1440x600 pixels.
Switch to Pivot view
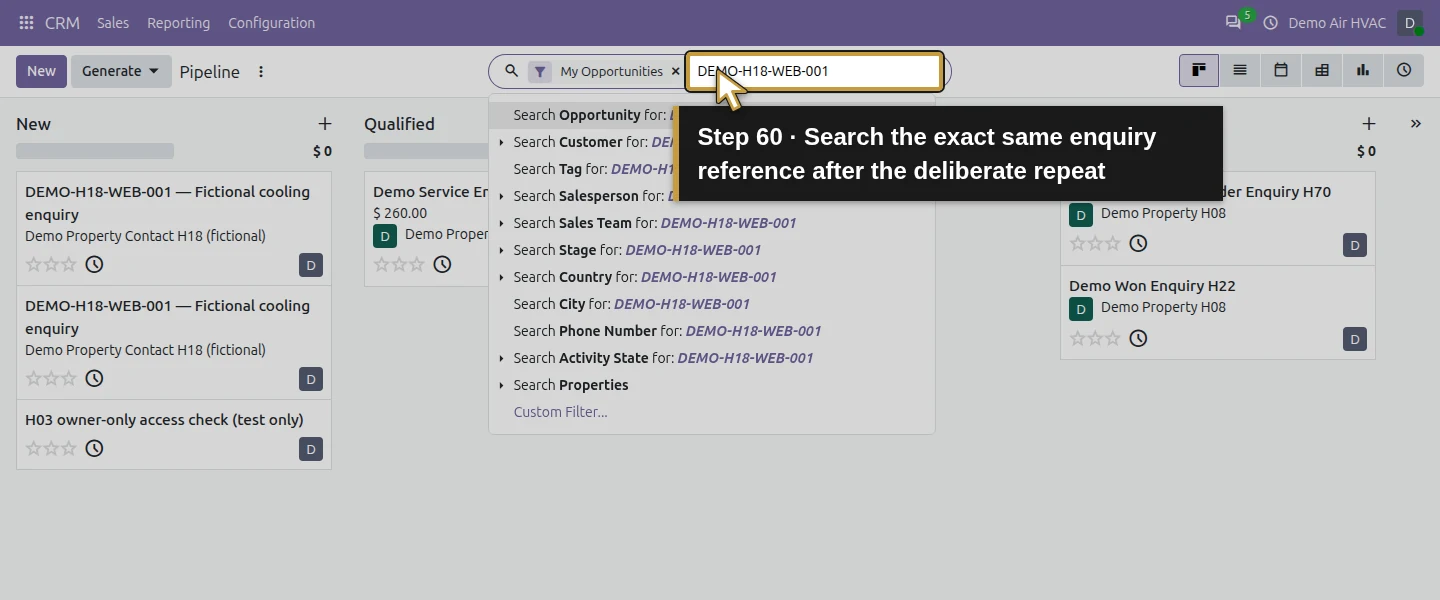(x=1322, y=70)
